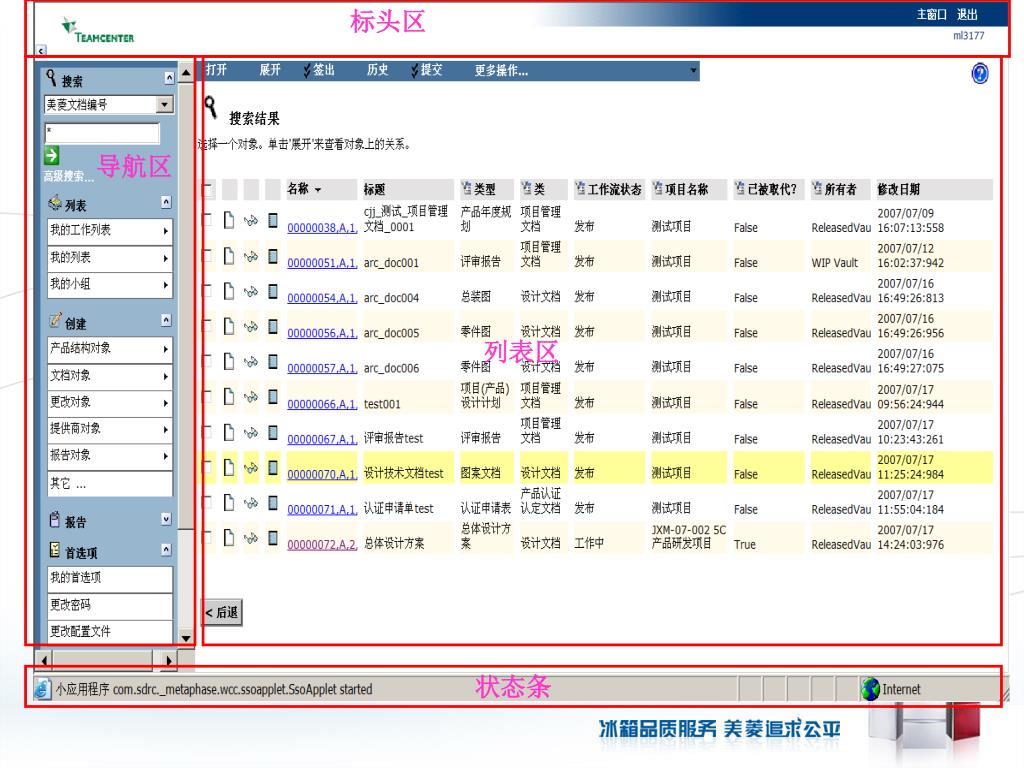1024x768 pixels.
Task: Check the select-all checkbox in table header
Action: (x=207, y=190)
